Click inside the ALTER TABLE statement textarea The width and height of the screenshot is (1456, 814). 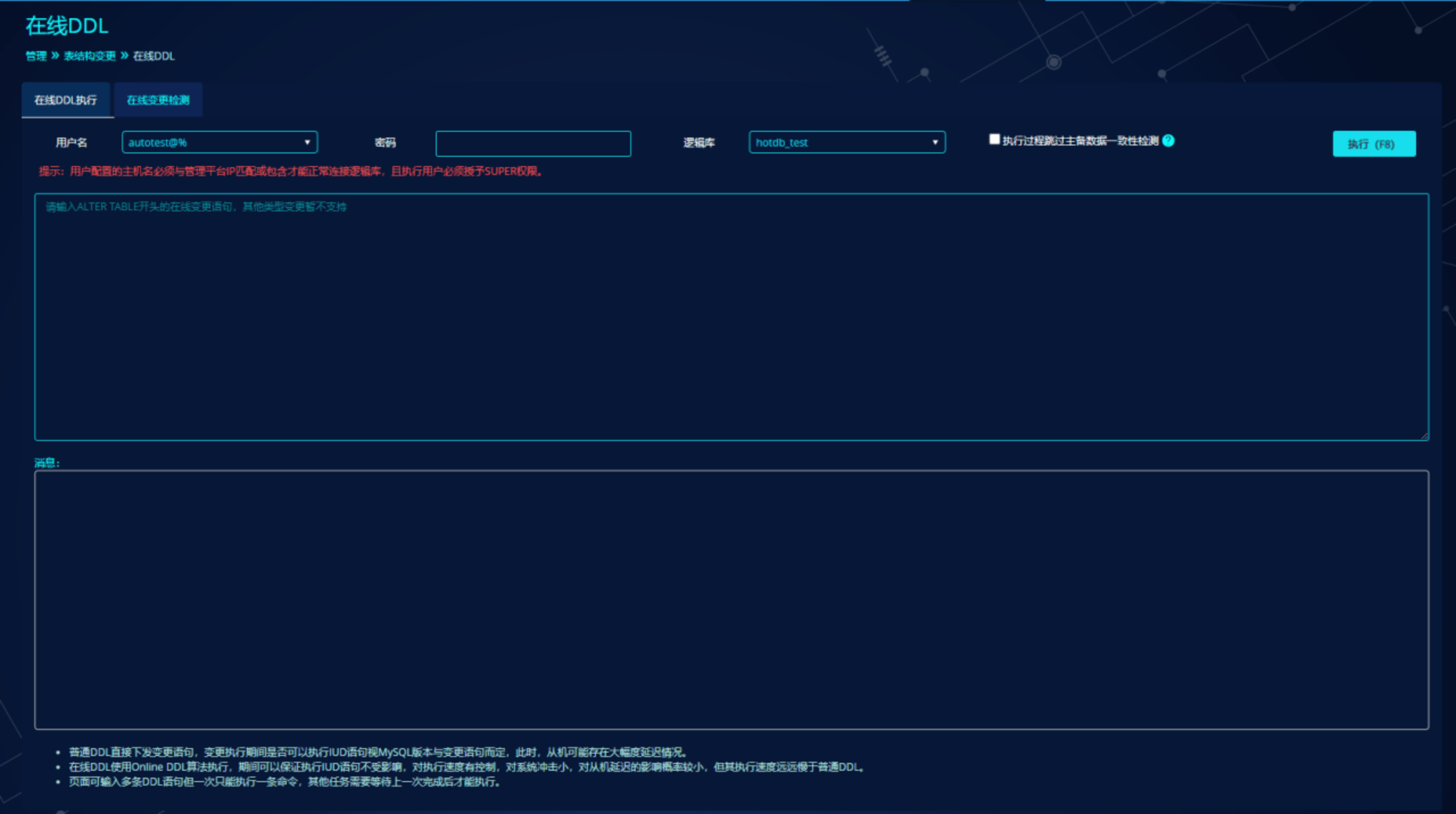731,317
